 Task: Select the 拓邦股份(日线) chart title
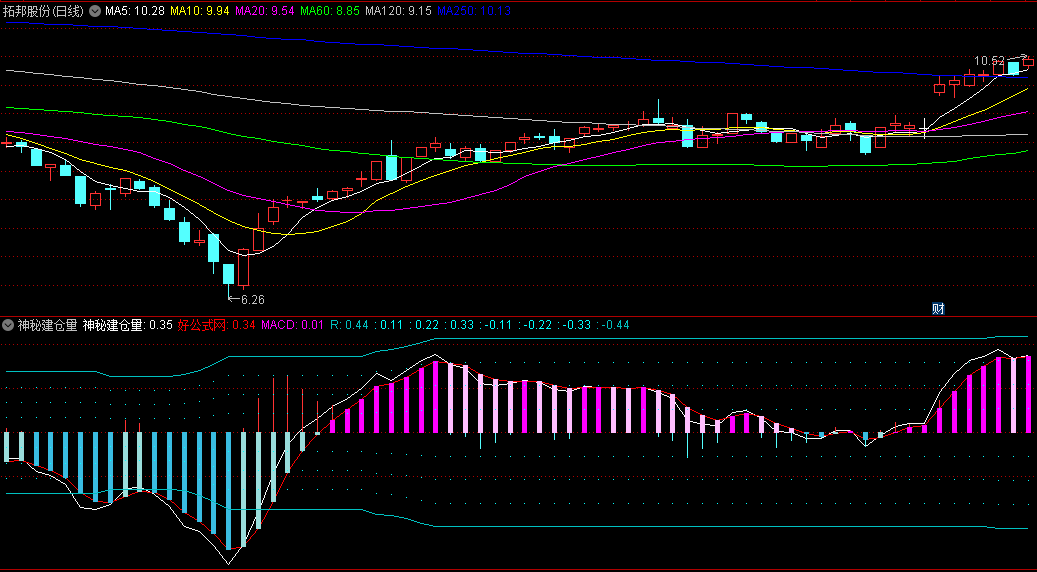point(45,11)
